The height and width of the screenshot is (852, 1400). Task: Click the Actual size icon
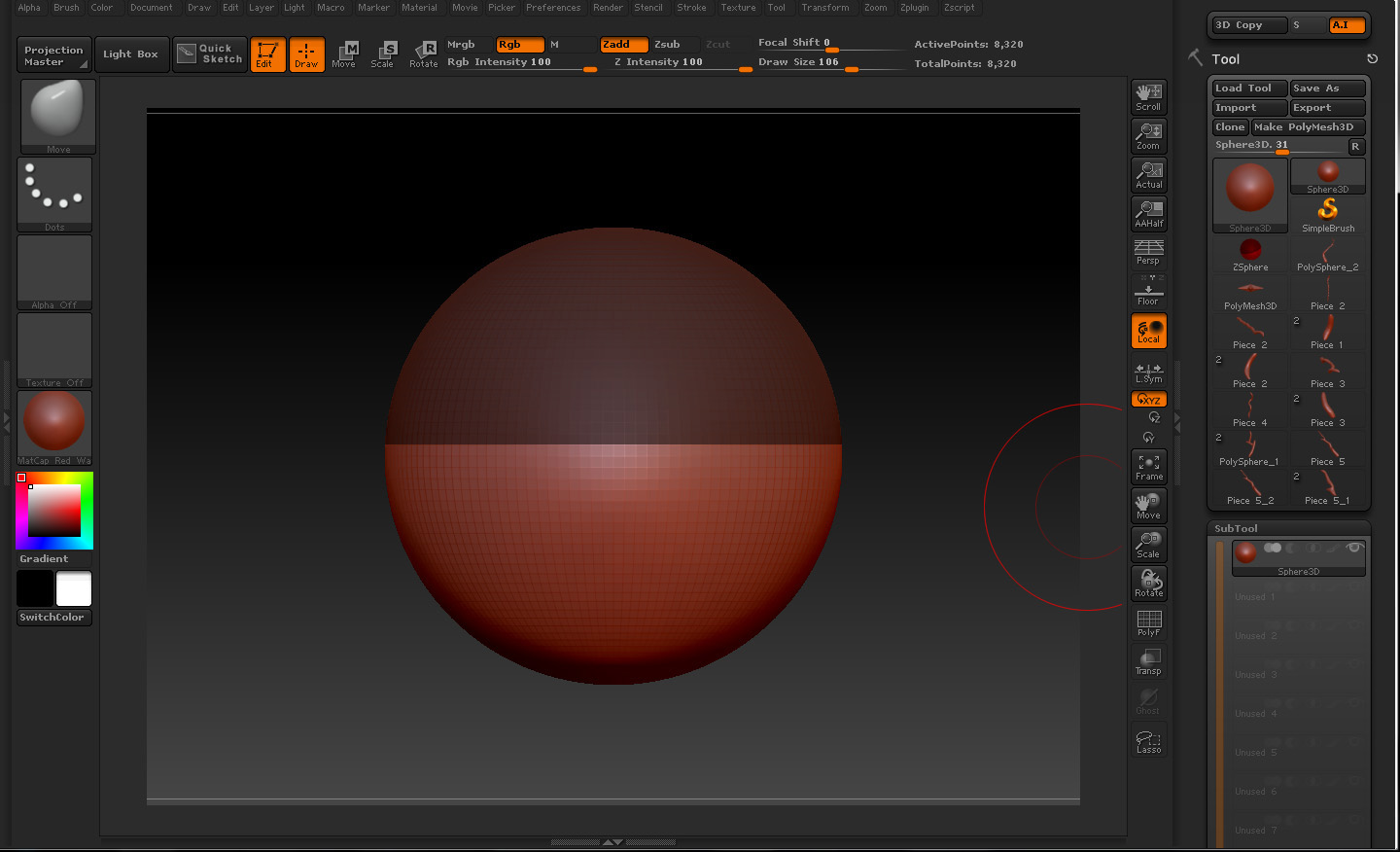coord(1148,175)
